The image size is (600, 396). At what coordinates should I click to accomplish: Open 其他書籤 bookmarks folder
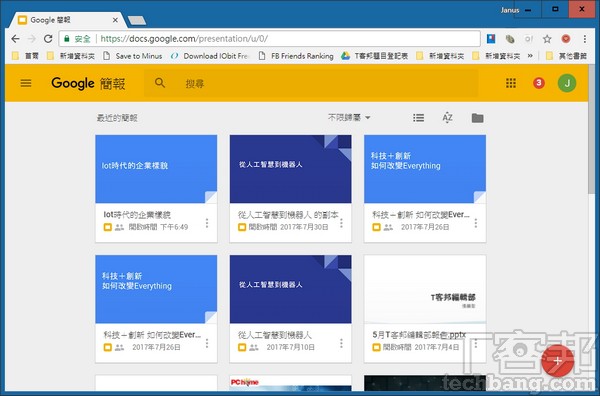coord(567,56)
